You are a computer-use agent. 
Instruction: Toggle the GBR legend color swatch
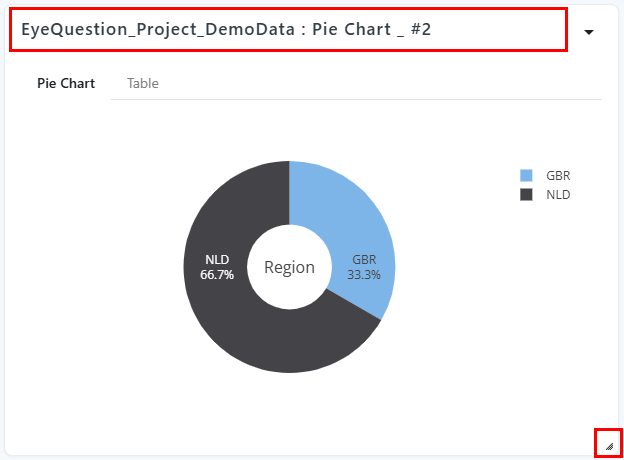click(526, 175)
